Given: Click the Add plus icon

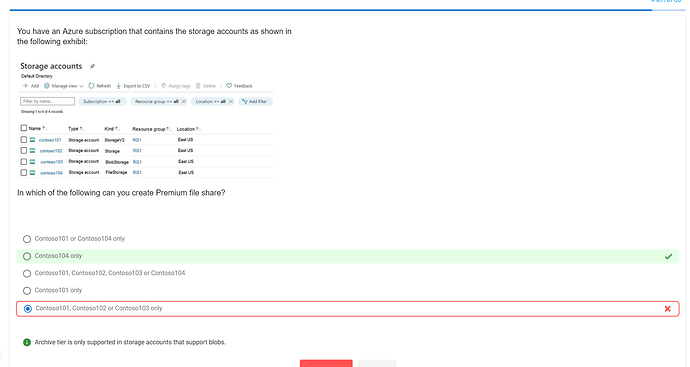Looking at the screenshot, I should pos(26,86).
